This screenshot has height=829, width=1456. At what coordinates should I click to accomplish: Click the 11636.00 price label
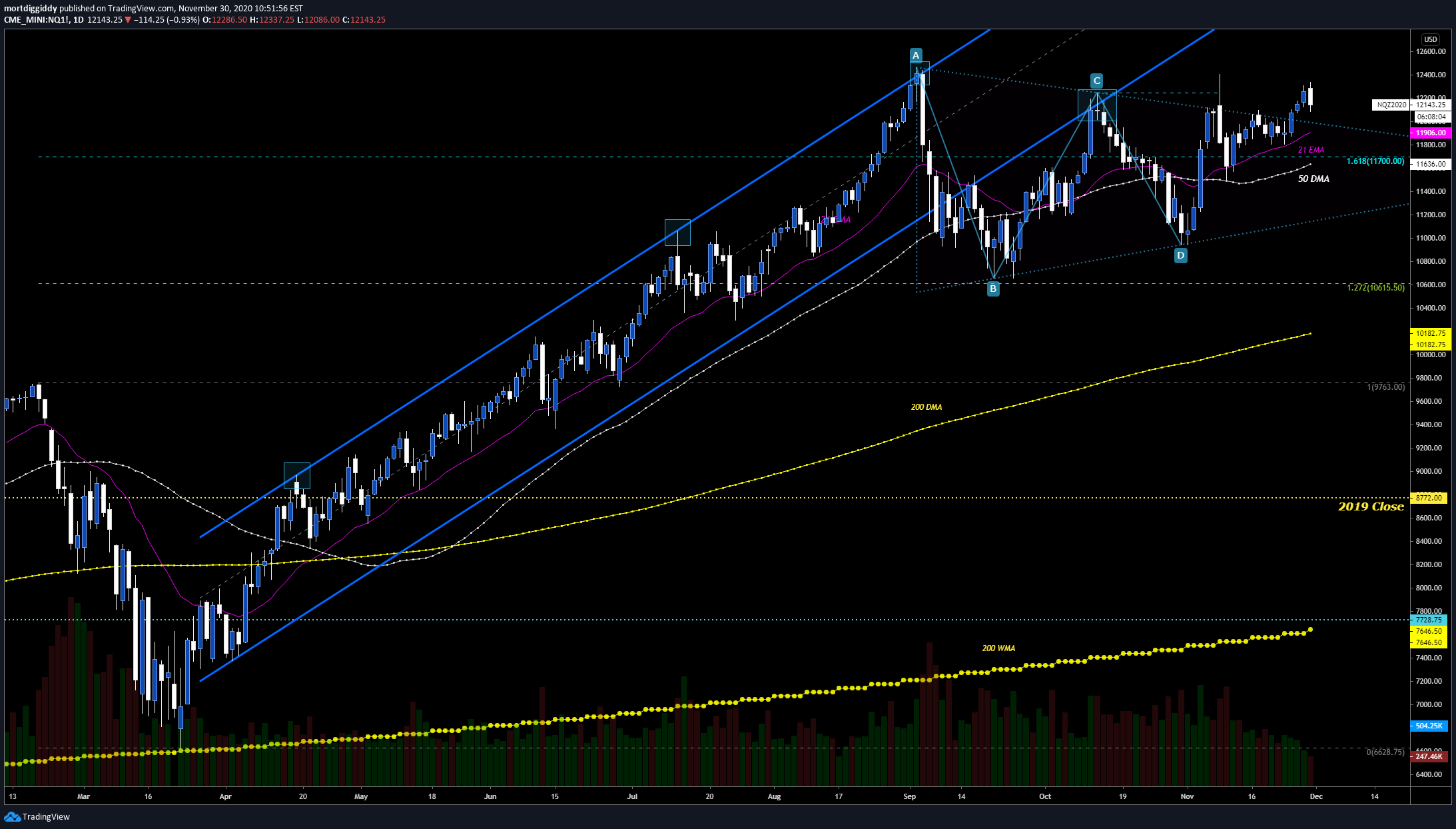click(1431, 164)
